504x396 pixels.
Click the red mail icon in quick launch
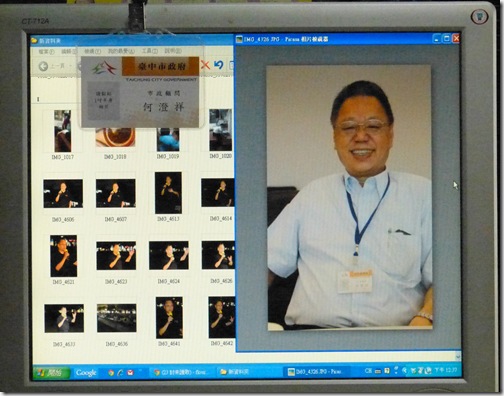coord(130,372)
